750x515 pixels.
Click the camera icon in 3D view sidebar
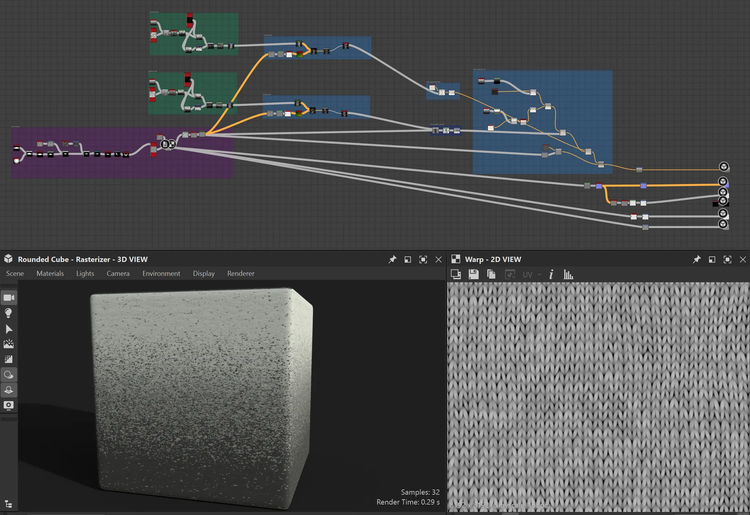click(x=9, y=297)
